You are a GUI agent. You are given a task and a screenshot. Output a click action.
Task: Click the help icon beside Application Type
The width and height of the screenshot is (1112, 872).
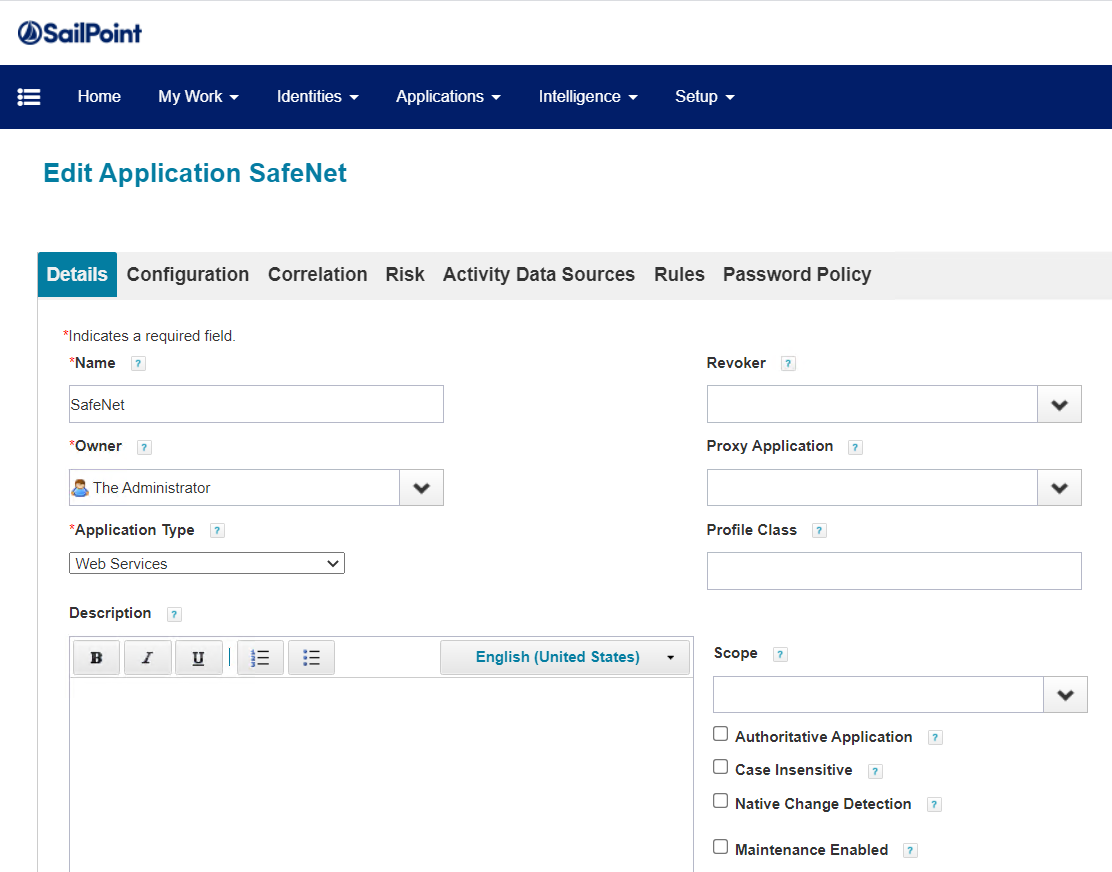[218, 530]
